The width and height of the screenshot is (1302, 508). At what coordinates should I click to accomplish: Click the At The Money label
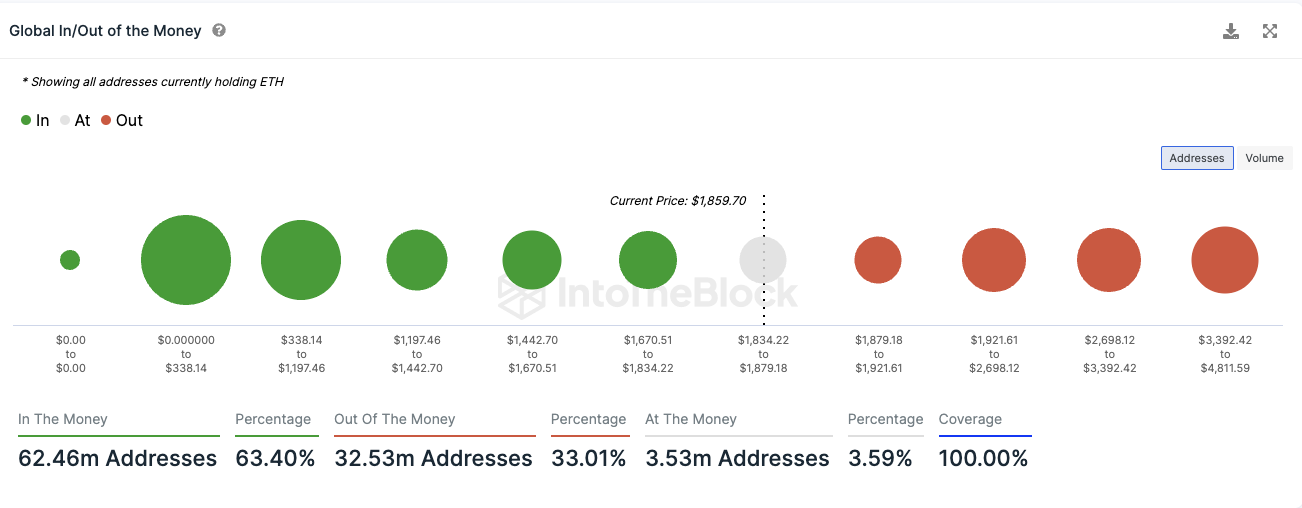pyautogui.click(x=691, y=419)
